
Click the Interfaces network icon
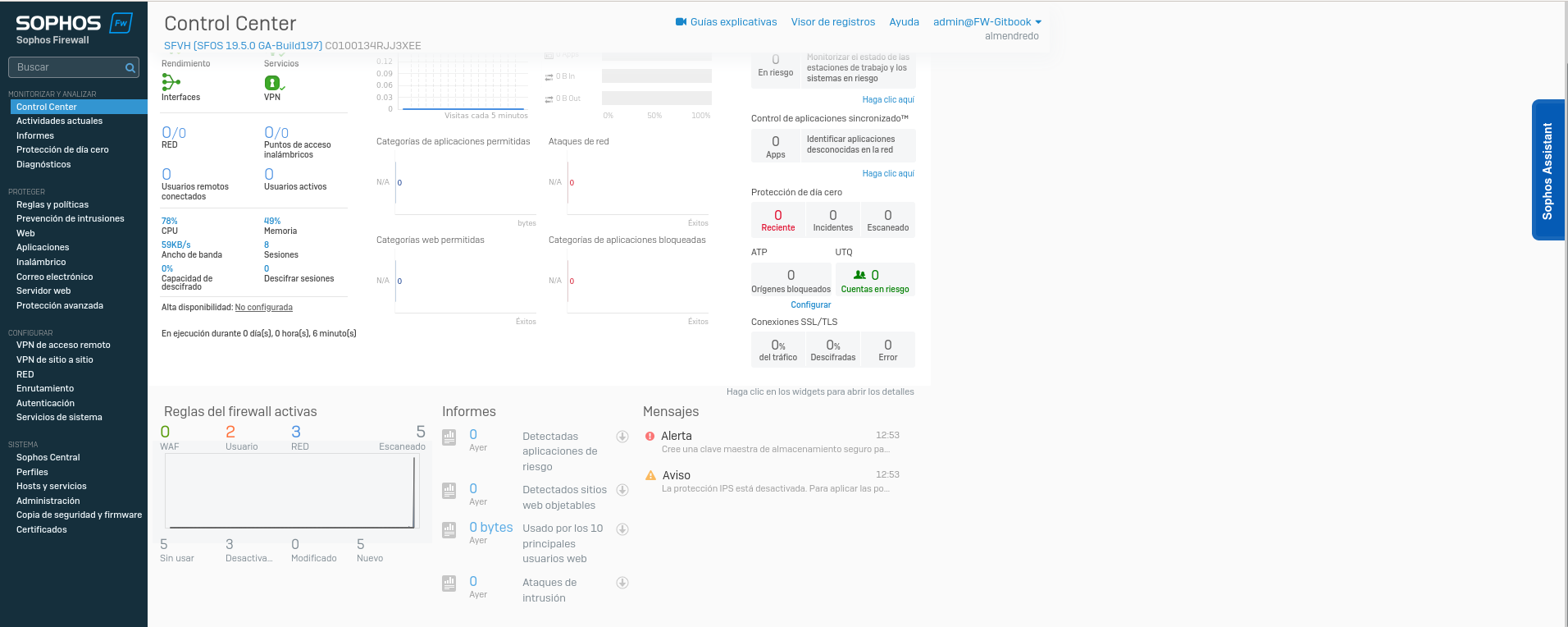(x=171, y=82)
